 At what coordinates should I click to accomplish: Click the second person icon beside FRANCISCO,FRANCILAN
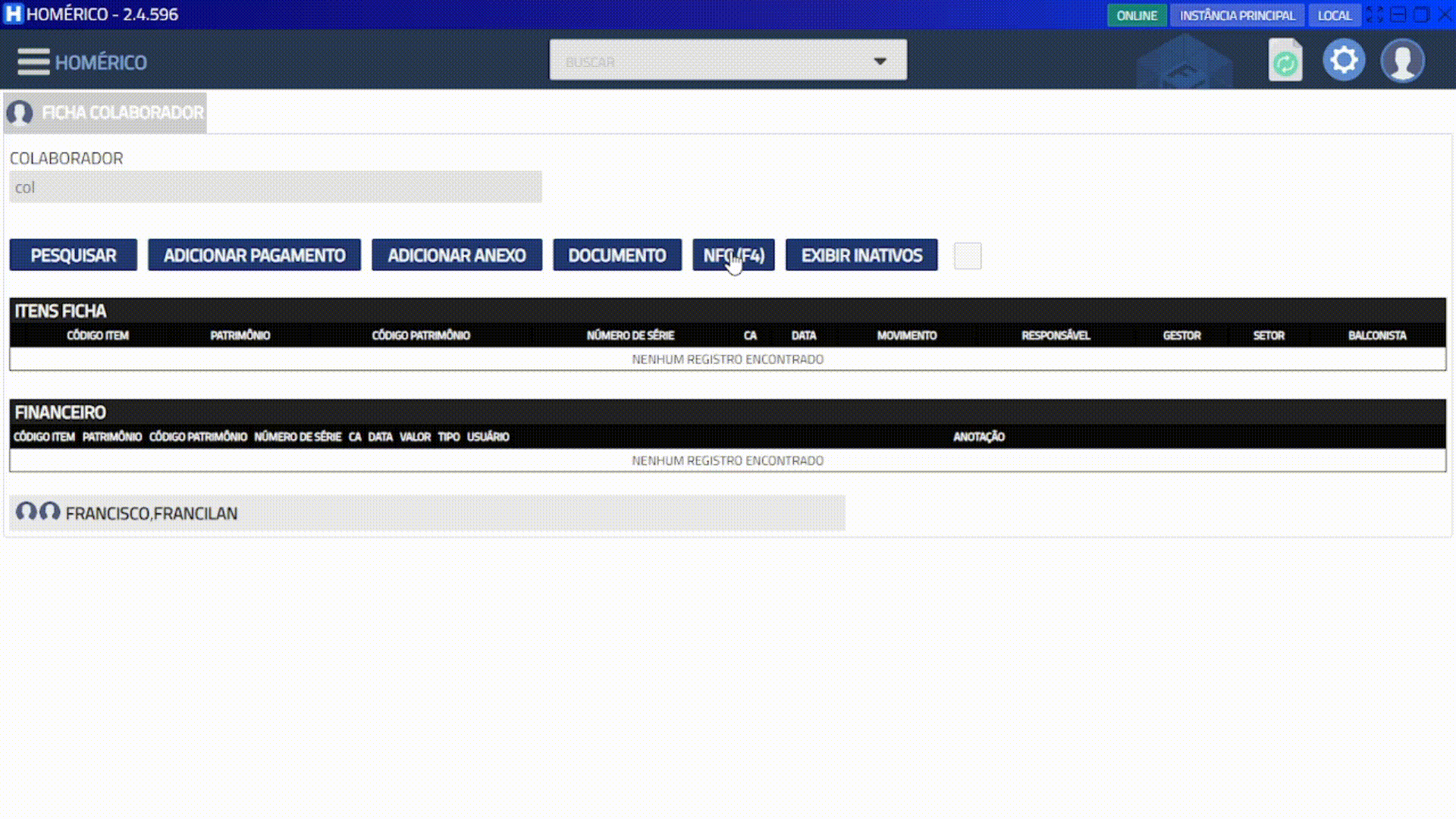pos(50,512)
